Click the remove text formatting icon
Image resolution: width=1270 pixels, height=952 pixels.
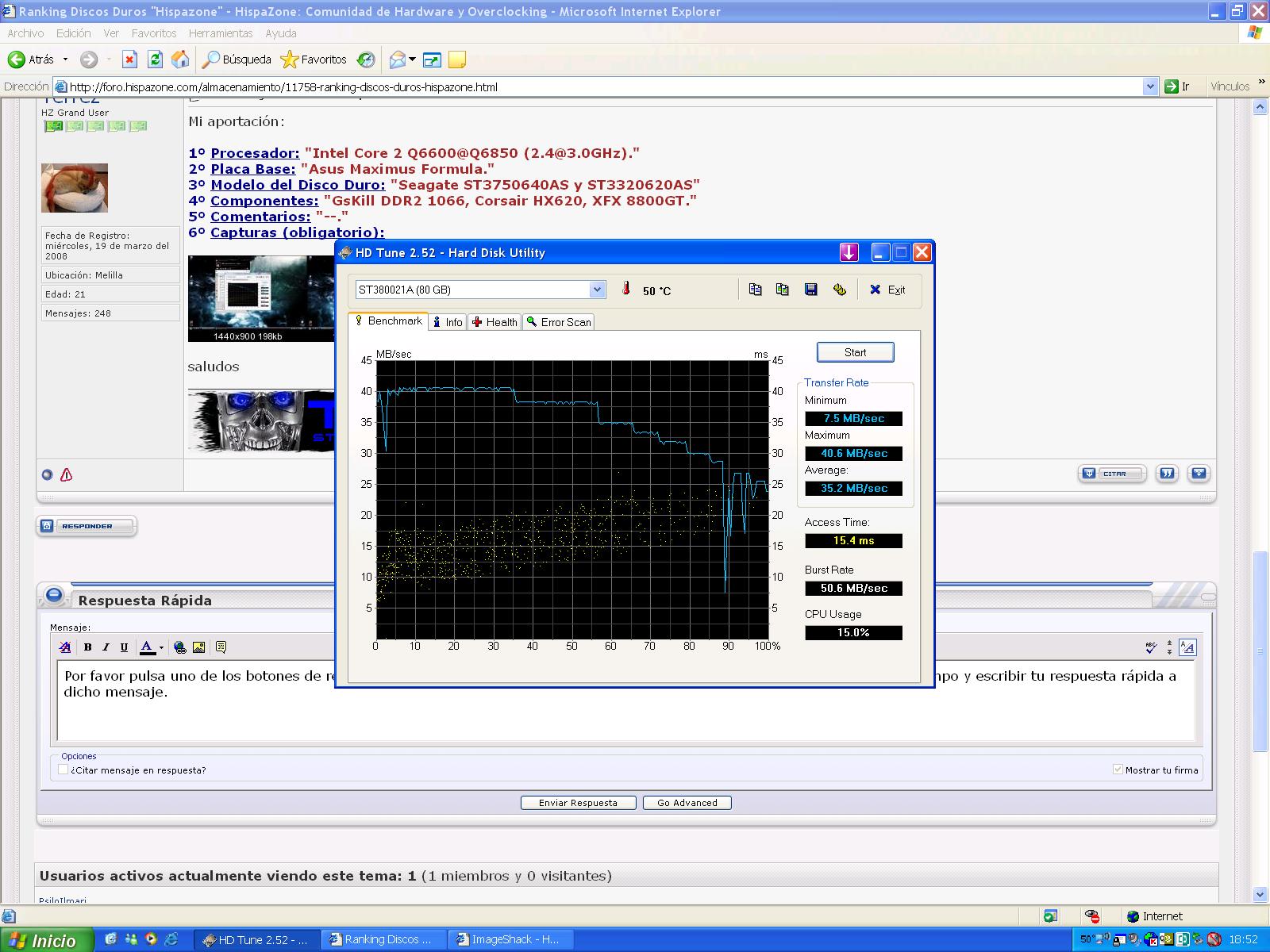coord(65,647)
